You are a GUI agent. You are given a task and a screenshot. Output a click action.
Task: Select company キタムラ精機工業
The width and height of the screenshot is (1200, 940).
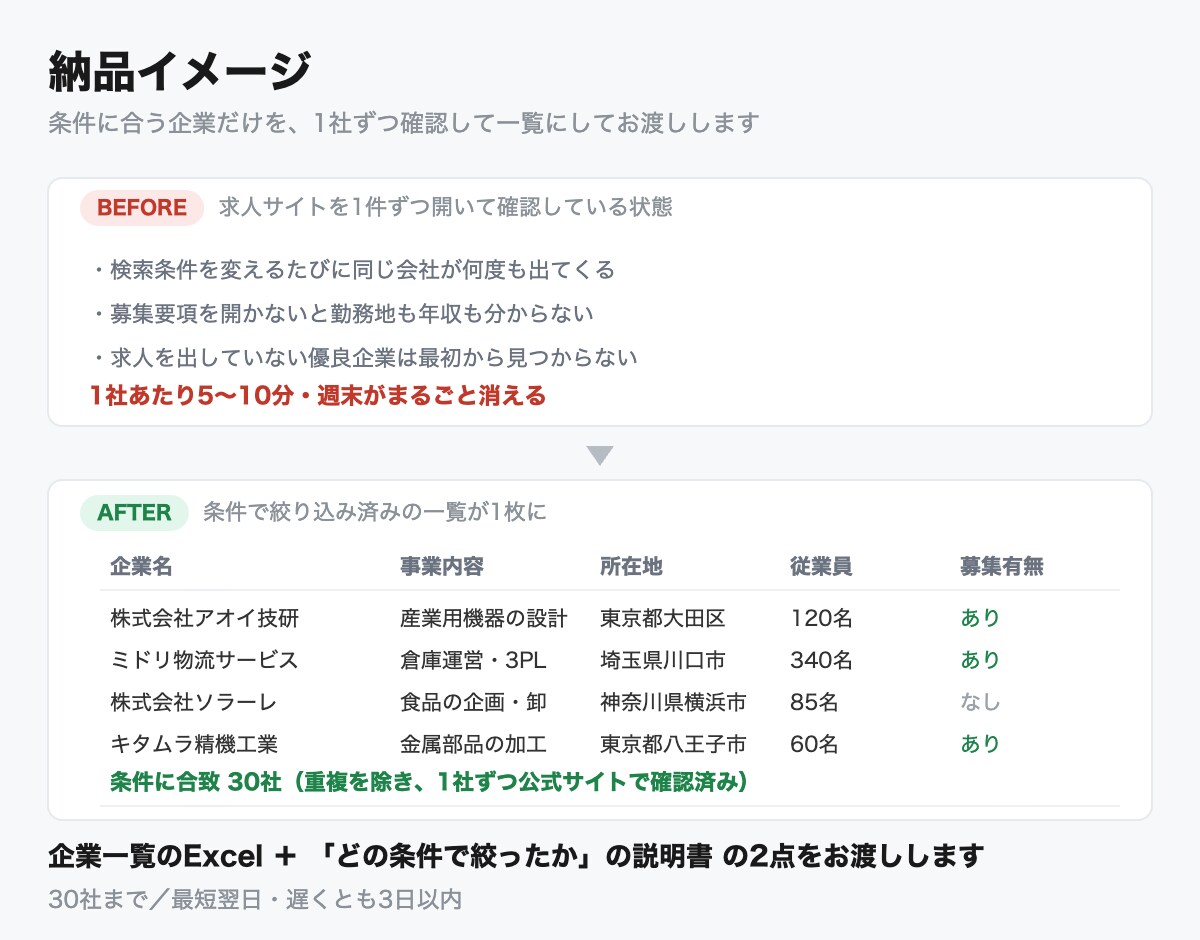point(194,744)
